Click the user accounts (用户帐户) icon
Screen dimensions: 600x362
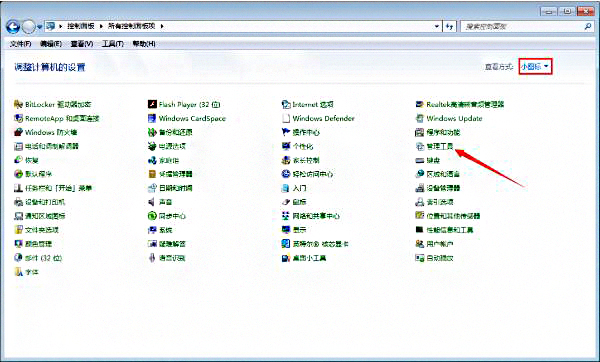coord(420,244)
